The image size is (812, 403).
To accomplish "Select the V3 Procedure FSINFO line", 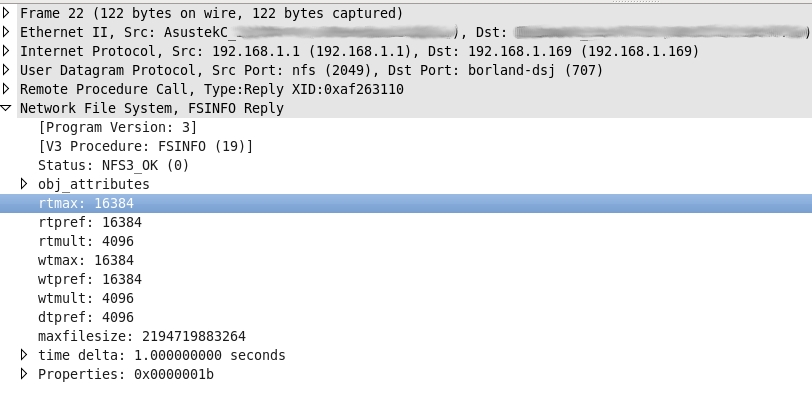I will pyautogui.click(x=145, y=146).
